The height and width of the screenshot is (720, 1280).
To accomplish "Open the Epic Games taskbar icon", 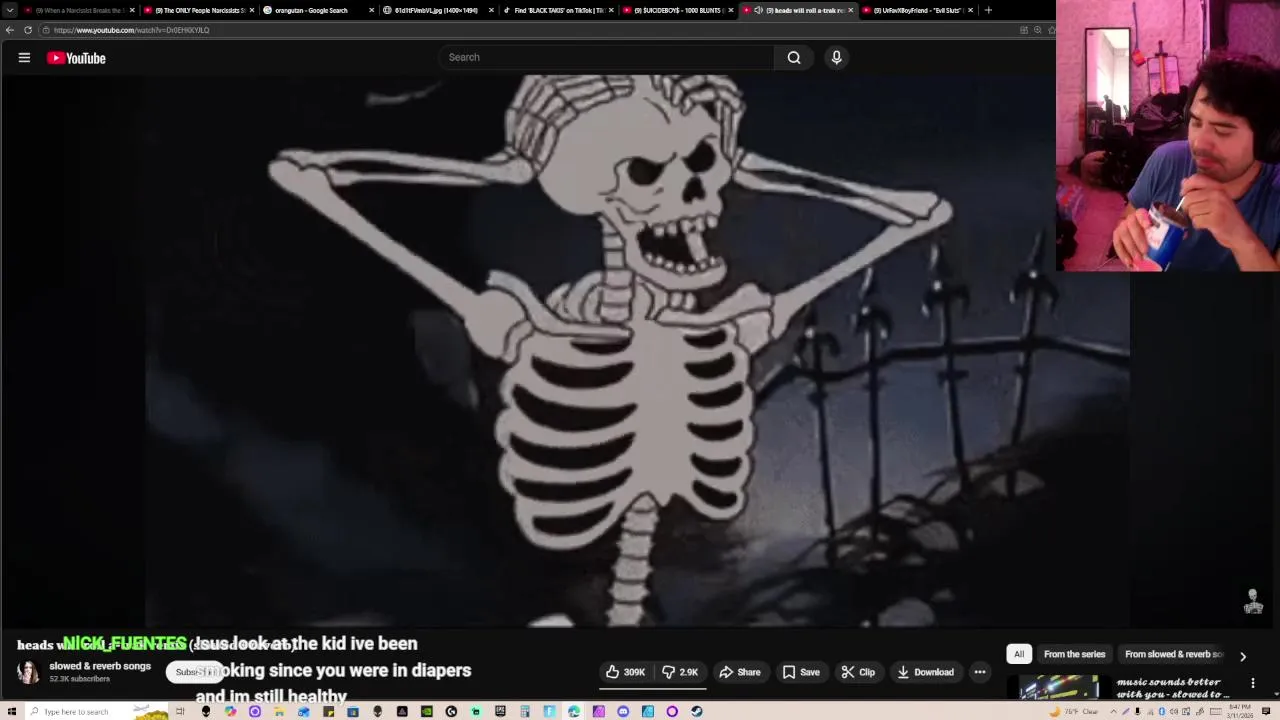I will (500, 712).
